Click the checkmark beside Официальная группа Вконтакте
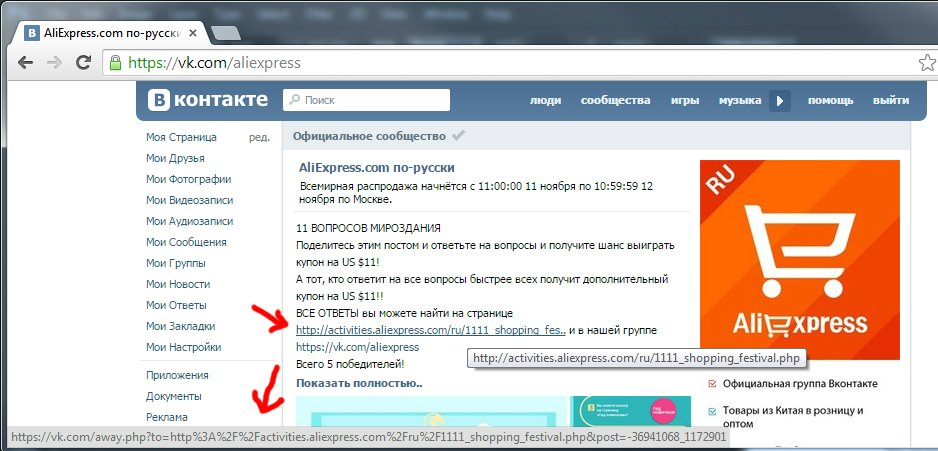This screenshot has width=938, height=451. click(712, 383)
